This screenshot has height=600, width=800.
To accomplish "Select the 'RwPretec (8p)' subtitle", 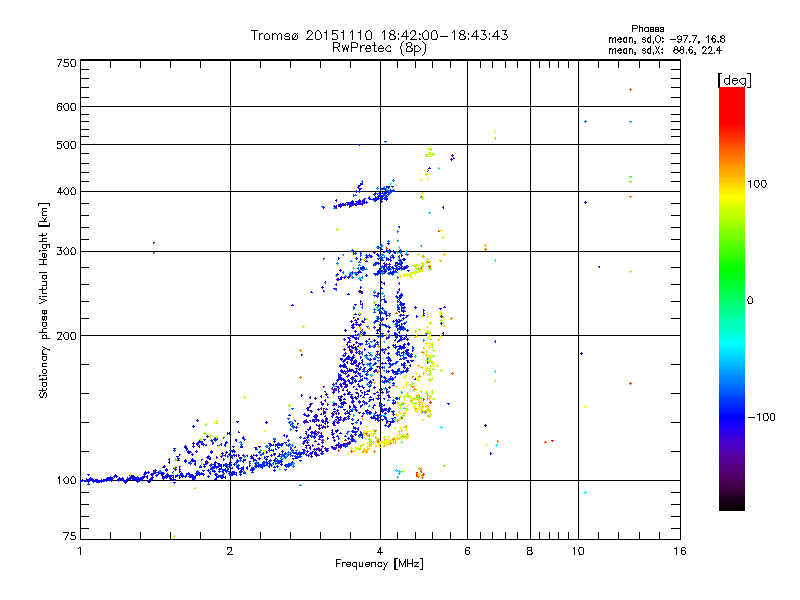I will click(x=379, y=48).
